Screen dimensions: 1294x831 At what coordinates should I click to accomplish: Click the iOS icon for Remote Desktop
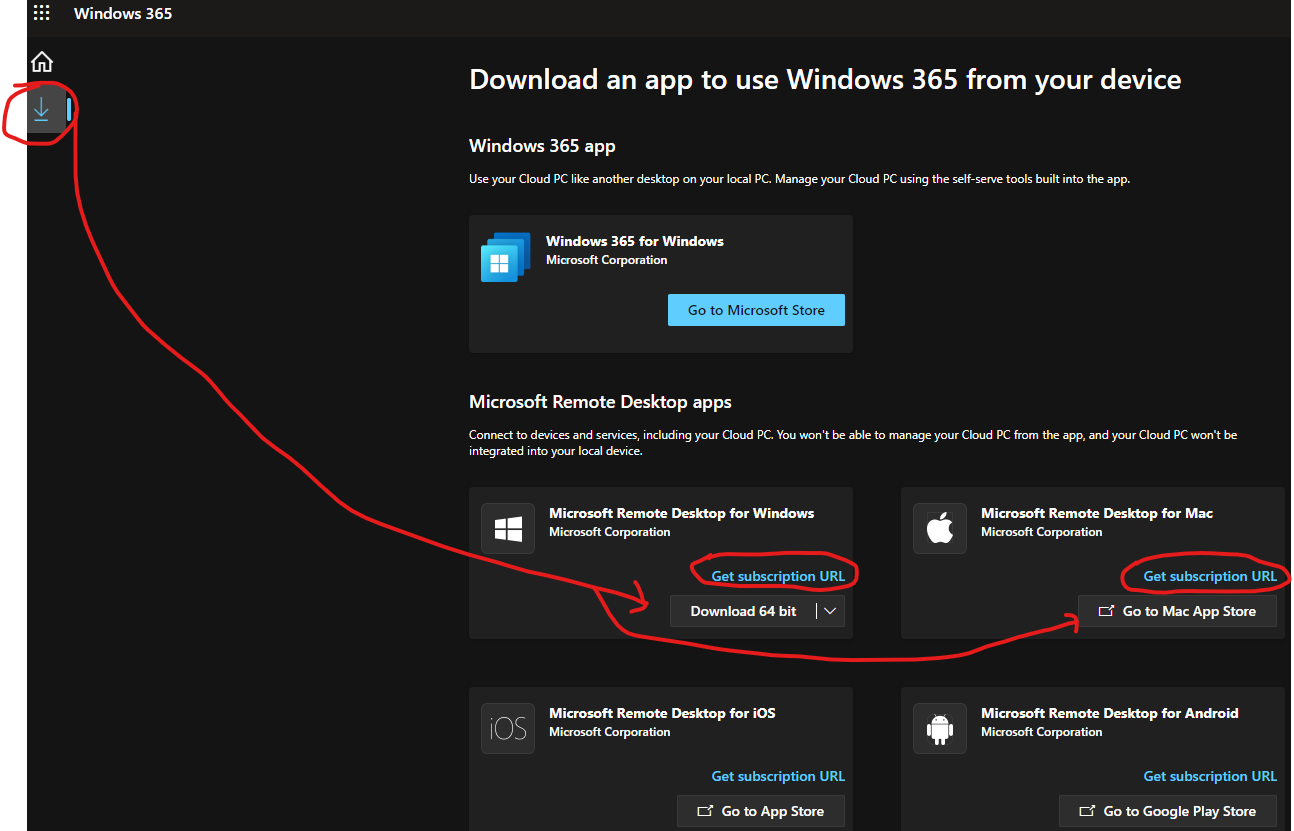[508, 729]
